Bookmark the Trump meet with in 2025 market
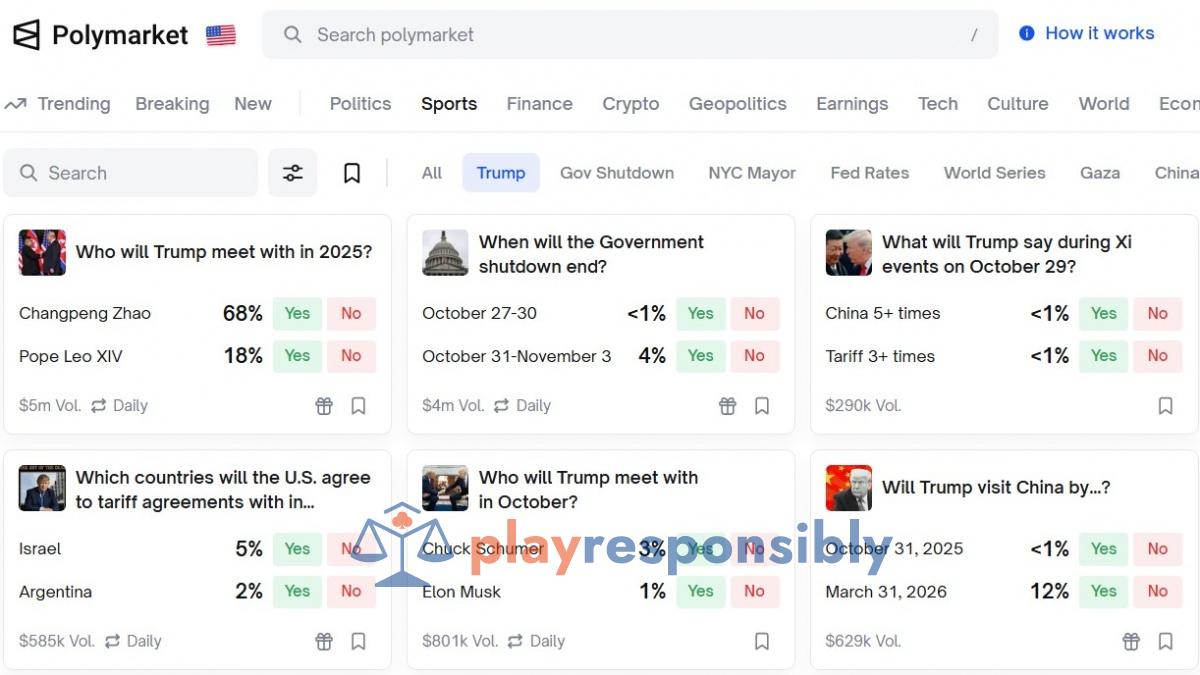 [x=358, y=406]
